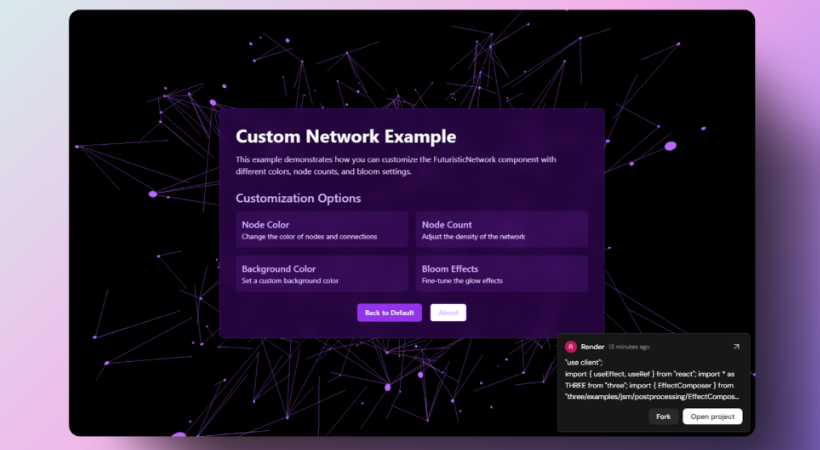
Task: Click the 'This example demonstrates' description paragraph
Action: (x=396, y=165)
